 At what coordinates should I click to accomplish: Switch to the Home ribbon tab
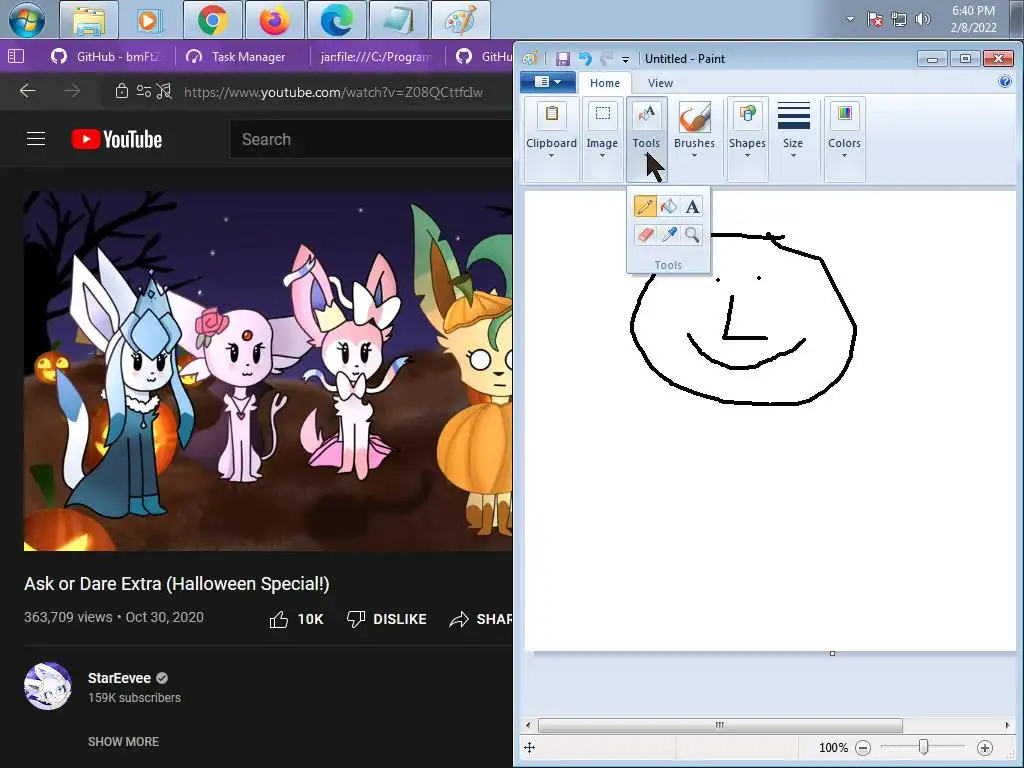coord(605,83)
